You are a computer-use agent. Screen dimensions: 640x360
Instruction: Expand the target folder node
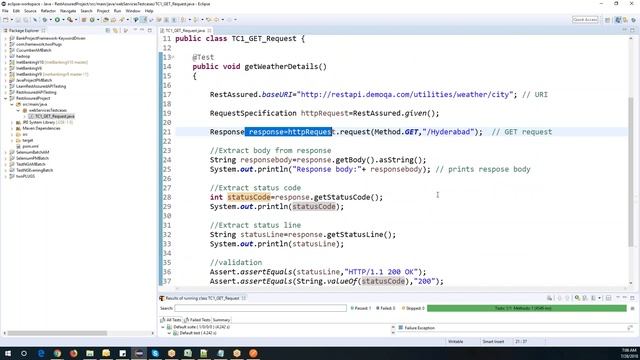coord(12,140)
